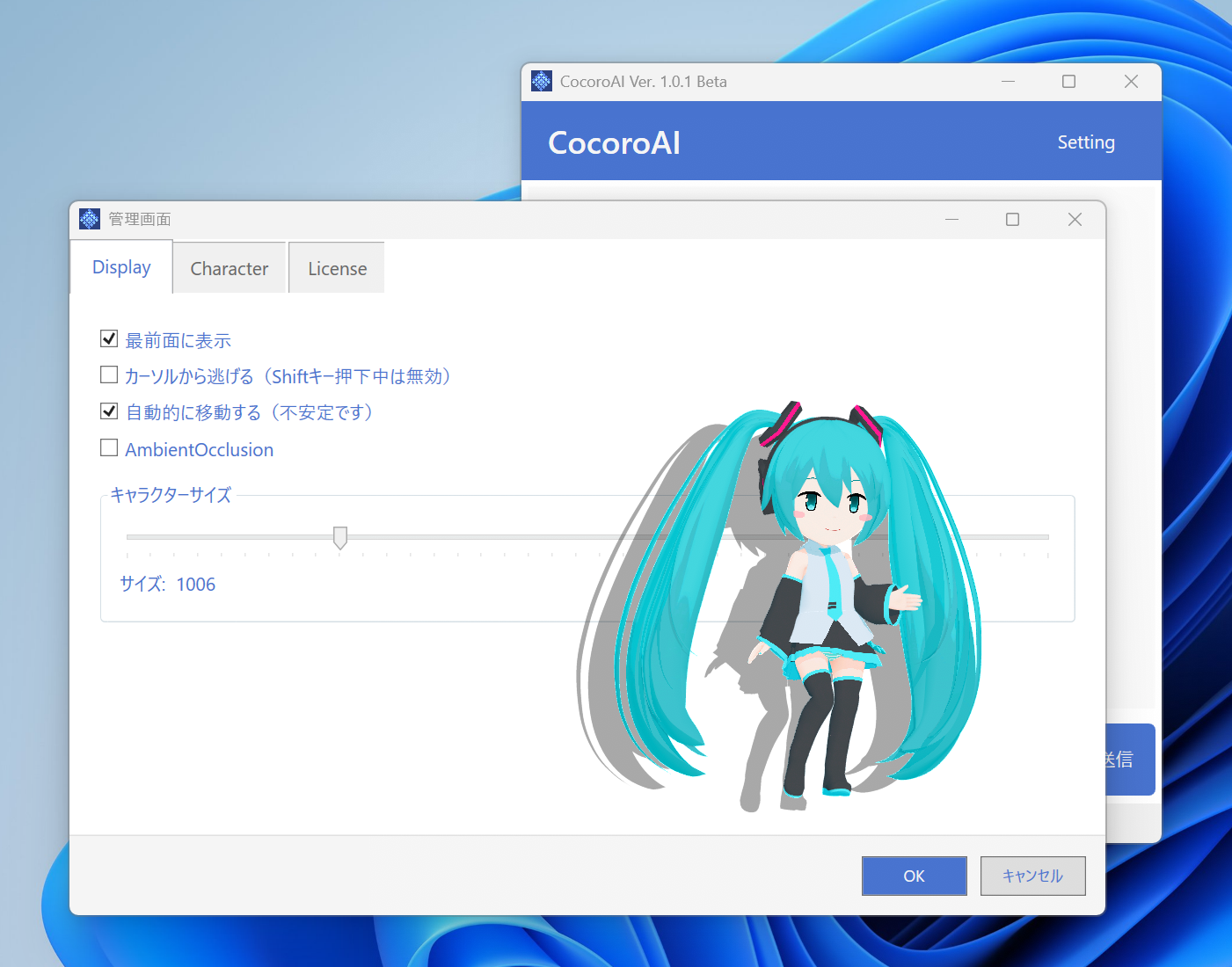Select the Display tab
This screenshot has width=1232, height=967.
point(120,267)
